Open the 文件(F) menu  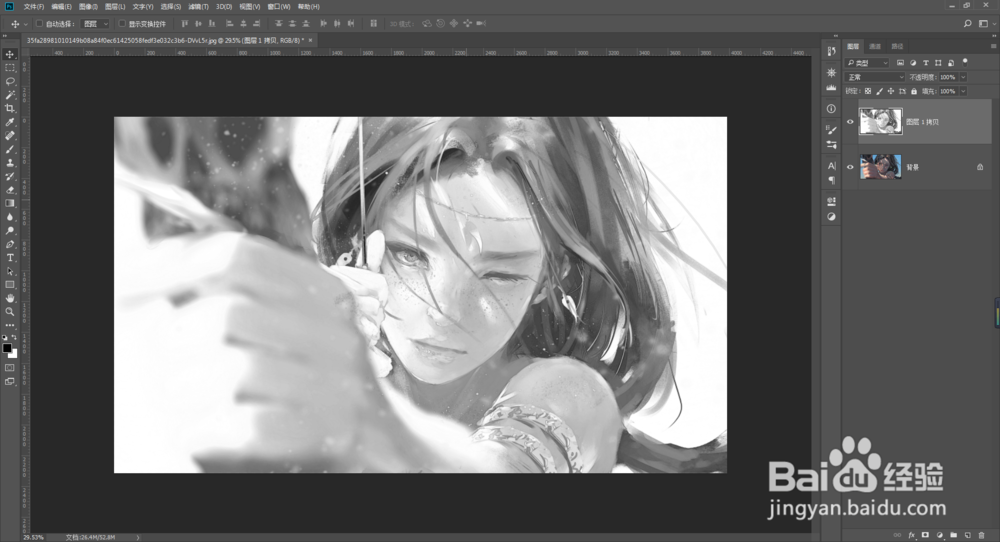34,6
